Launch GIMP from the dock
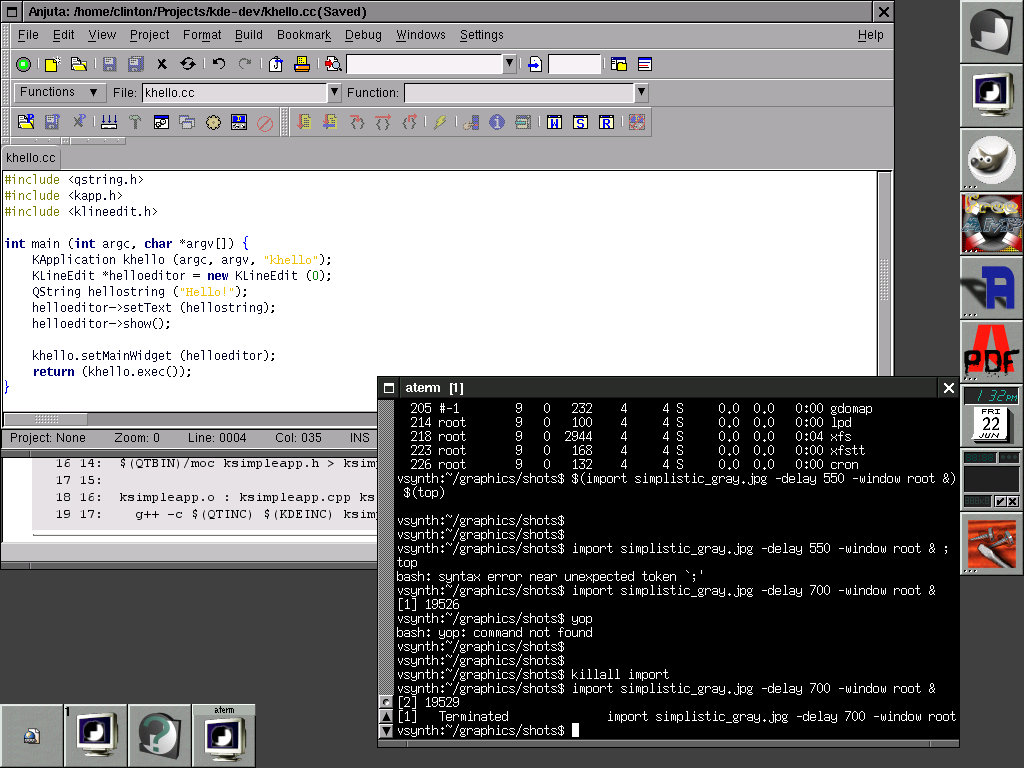 (991, 159)
